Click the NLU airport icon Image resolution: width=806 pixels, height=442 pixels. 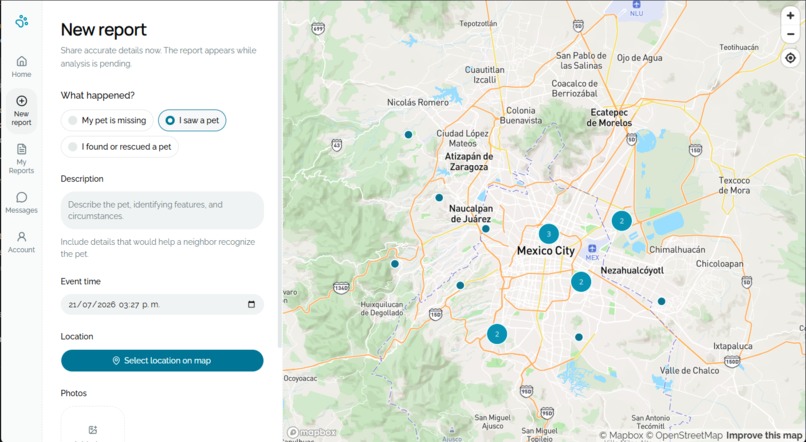(636, 5)
